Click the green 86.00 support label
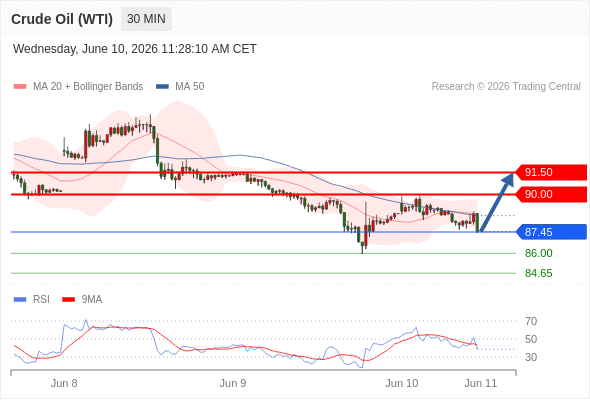This screenshot has height=400, width=590. coord(538,253)
